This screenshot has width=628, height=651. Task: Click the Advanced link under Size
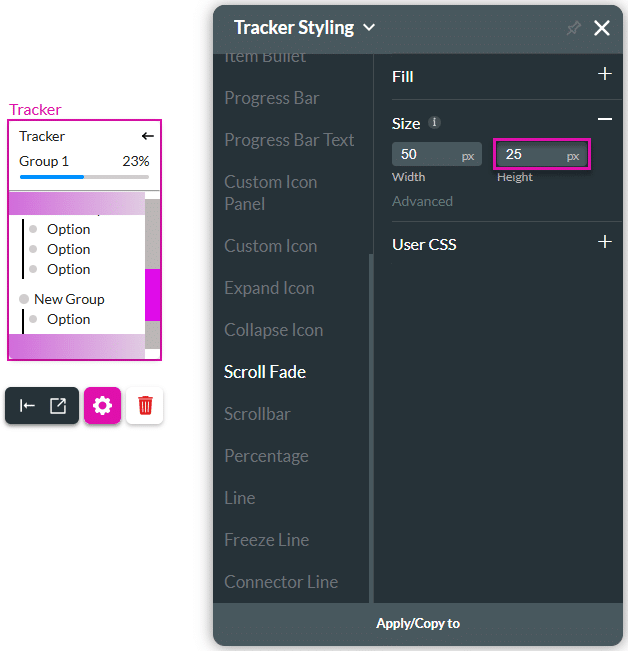[x=422, y=201]
